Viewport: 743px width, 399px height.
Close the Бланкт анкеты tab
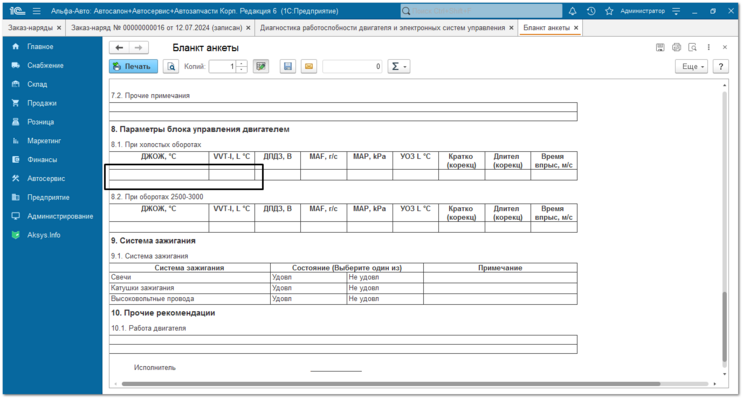(576, 28)
